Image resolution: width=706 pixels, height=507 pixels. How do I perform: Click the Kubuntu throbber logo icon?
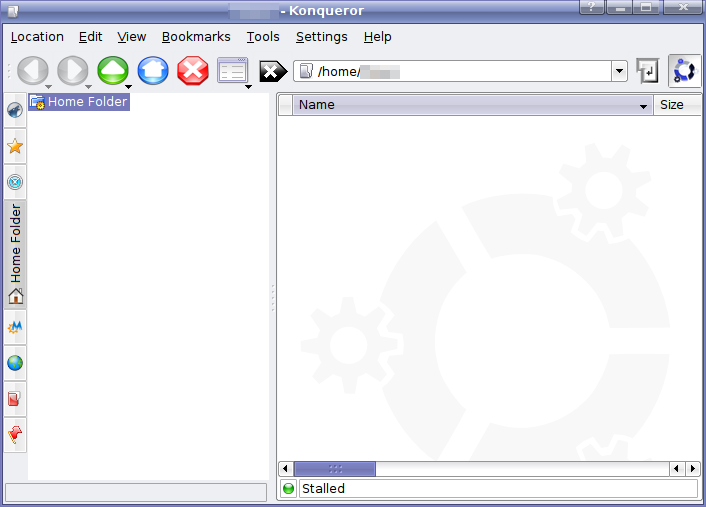coord(684,71)
